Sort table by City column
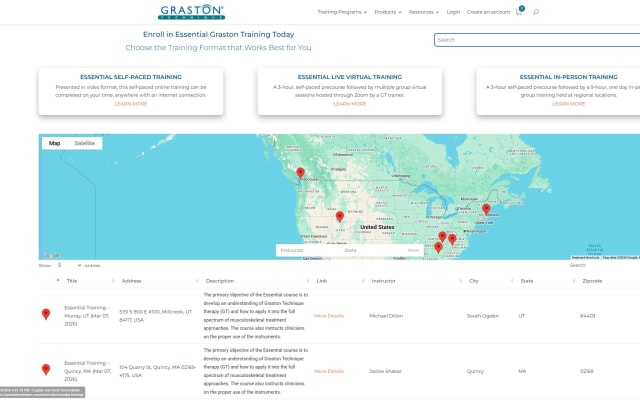Viewport: 640px width, 400px height. click(x=474, y=281)
